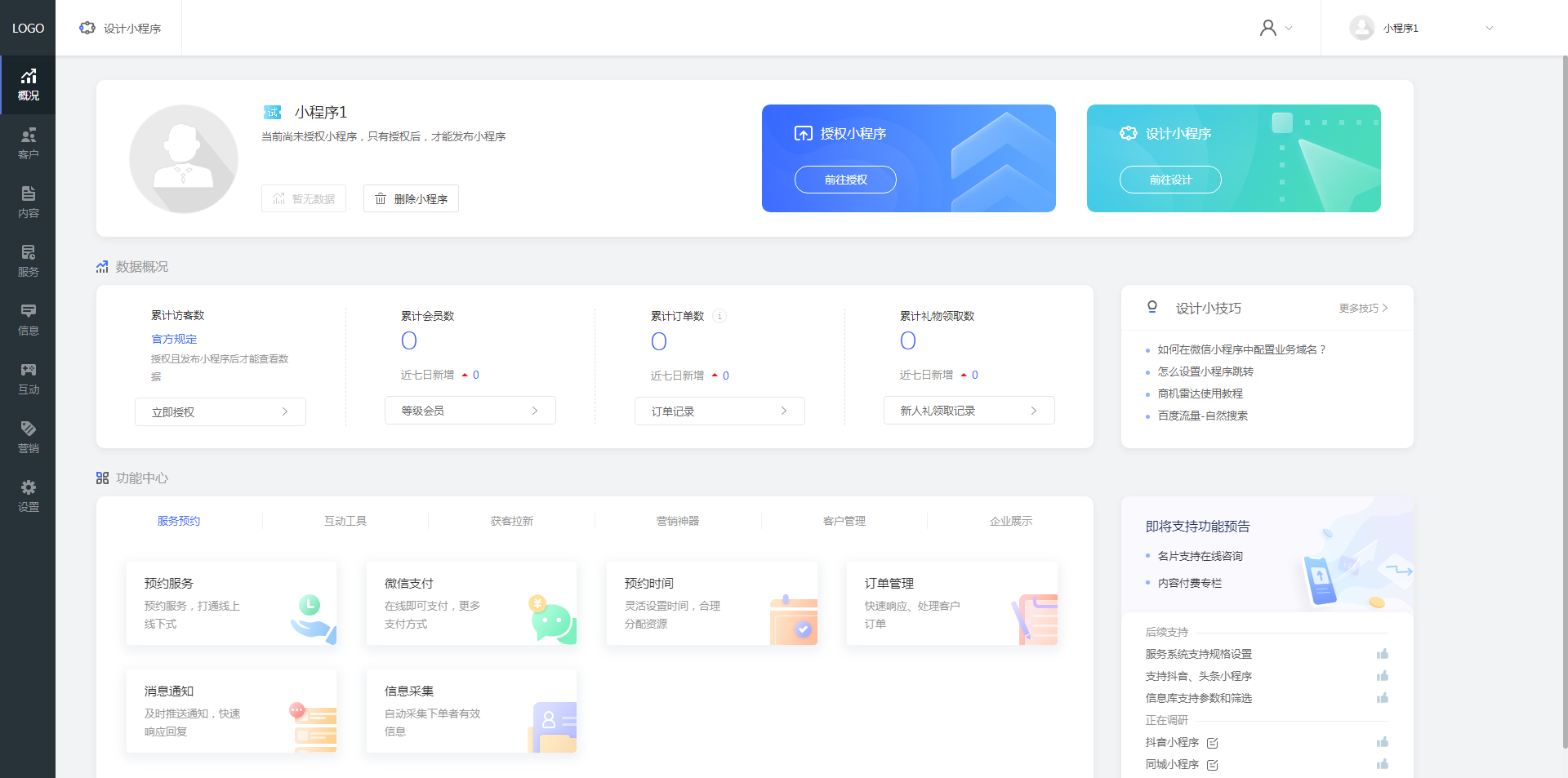The height and width of the screenshot is (778, 1568).
Task: Open the 信息采集 feature card
Action: tap(471, 711)
